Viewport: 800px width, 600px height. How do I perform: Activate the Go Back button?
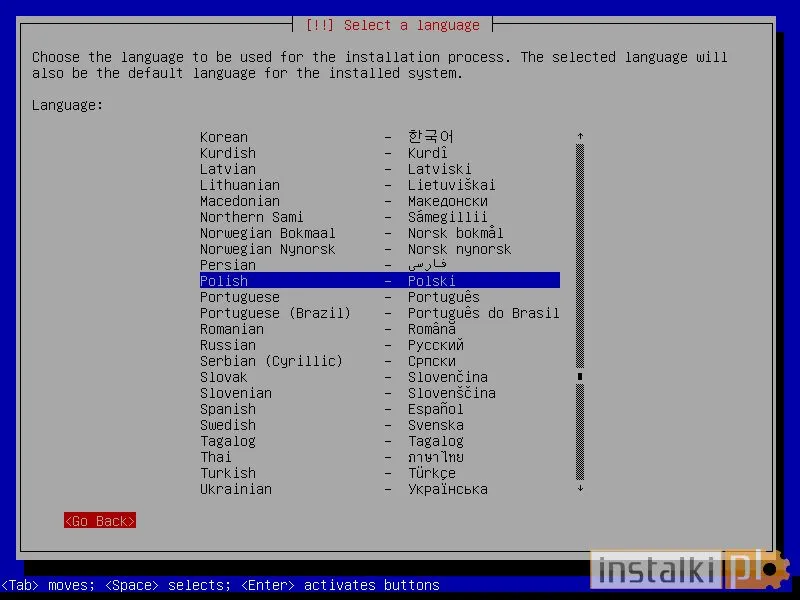(x=99, y=520)
